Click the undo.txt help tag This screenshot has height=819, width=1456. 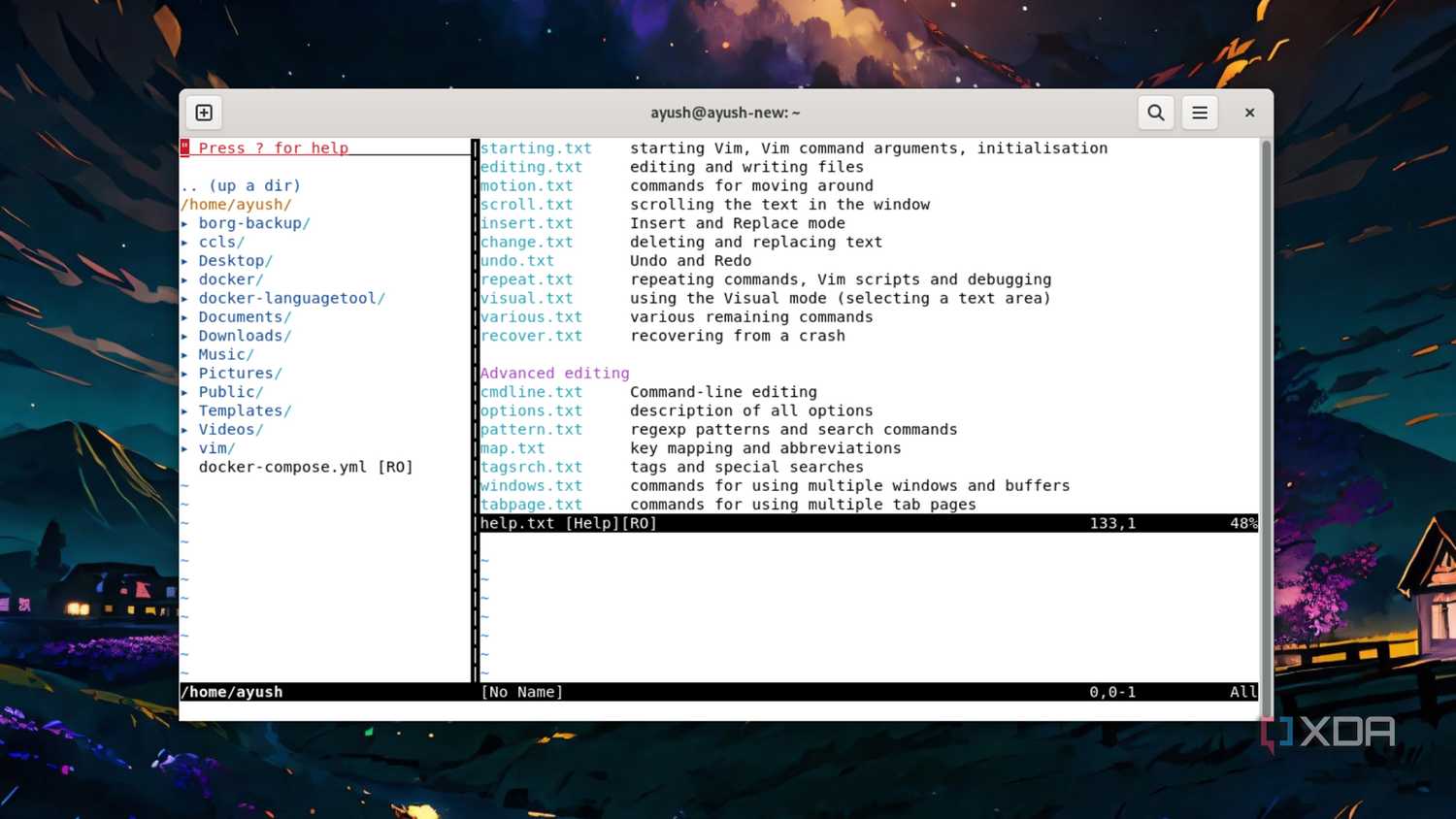coord(517,261)
